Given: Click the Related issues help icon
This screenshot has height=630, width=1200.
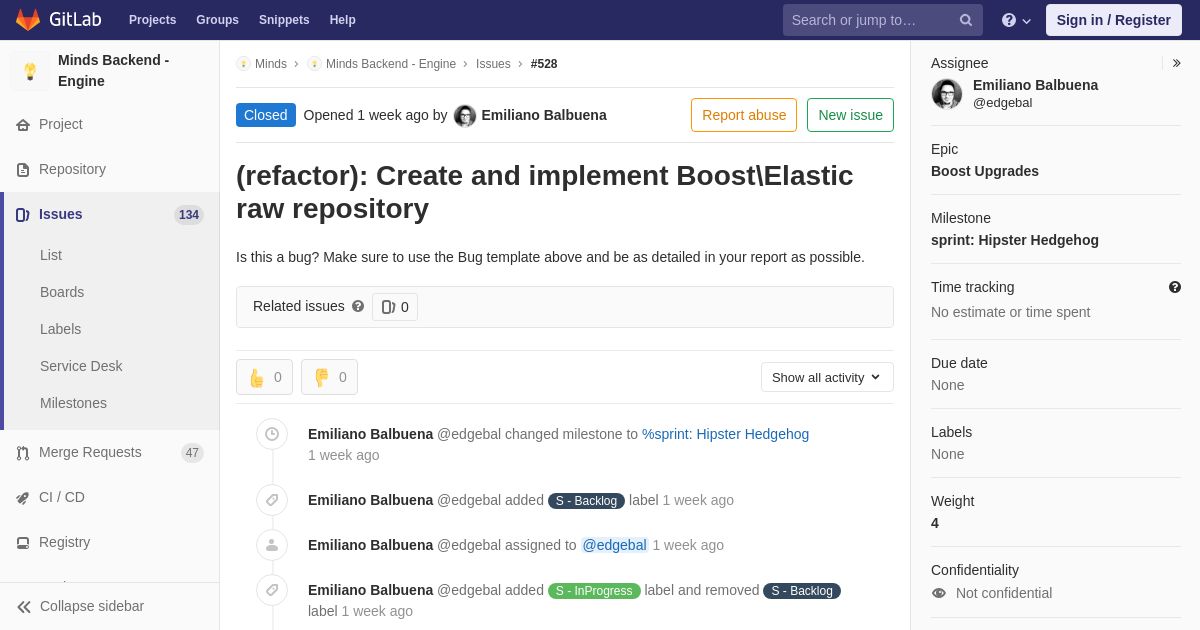Looking at the screenshot, I should (x=358, y=306).
